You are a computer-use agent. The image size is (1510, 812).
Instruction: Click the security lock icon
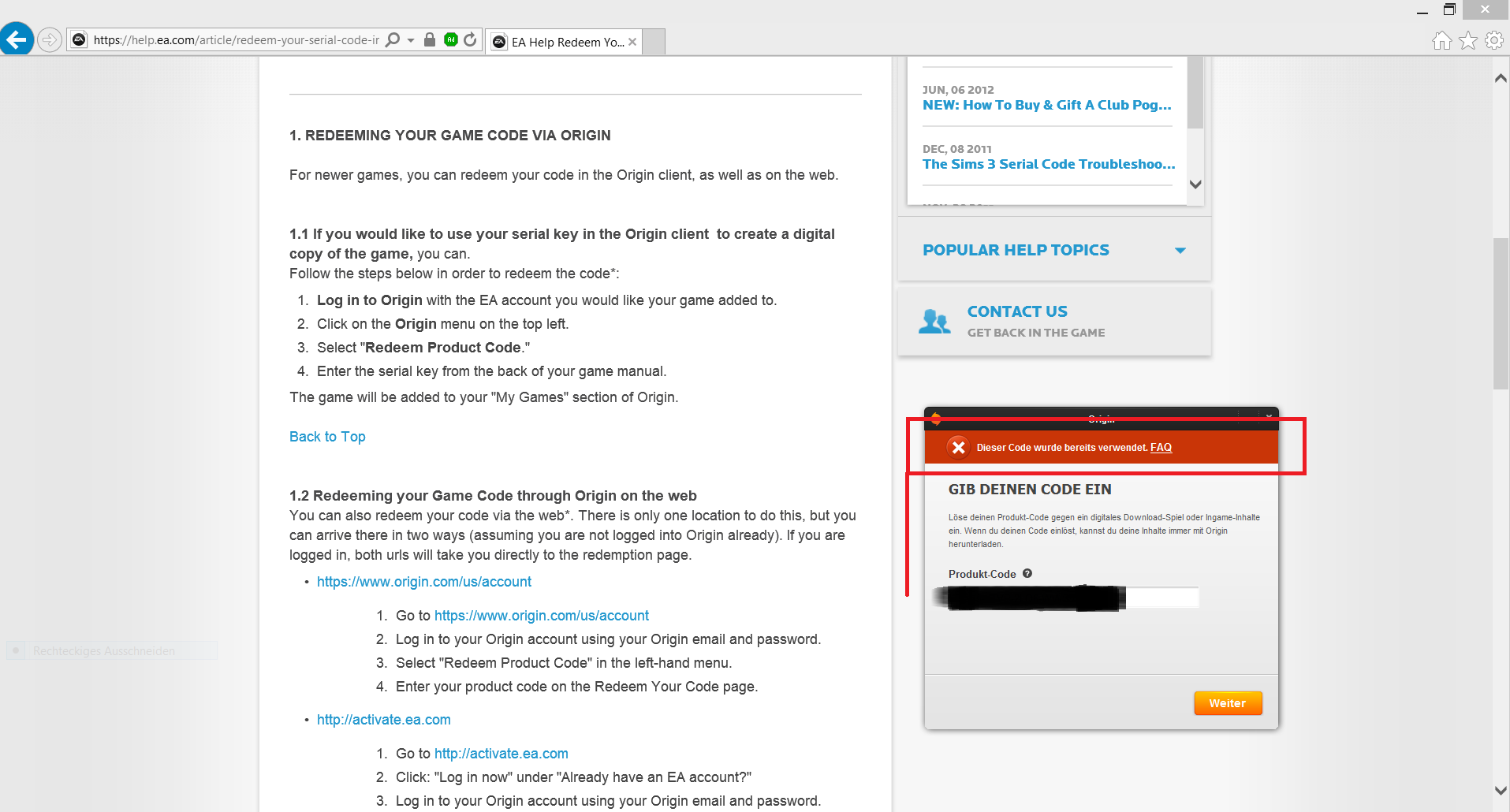click(x=430, y=39)
